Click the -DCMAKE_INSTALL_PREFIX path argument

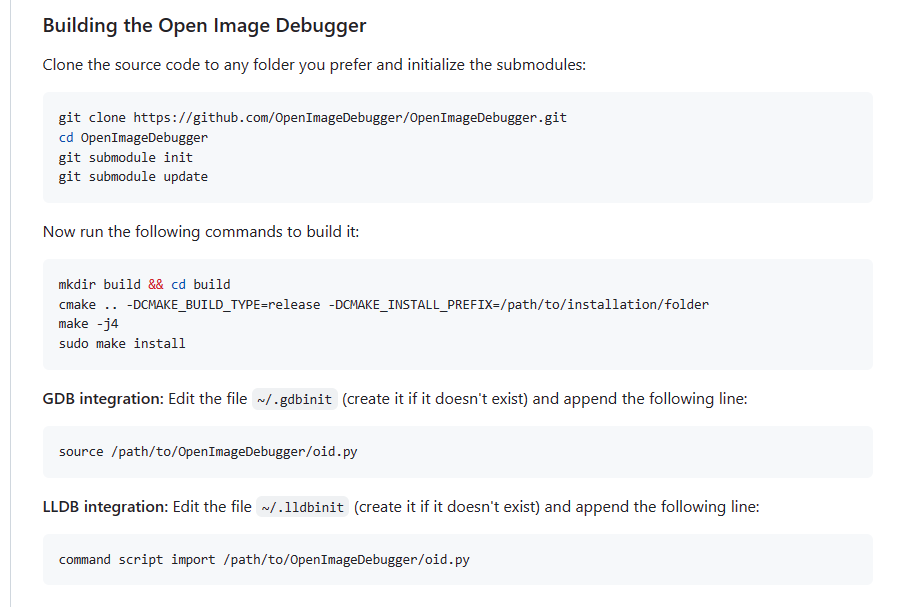click(518, 305)
